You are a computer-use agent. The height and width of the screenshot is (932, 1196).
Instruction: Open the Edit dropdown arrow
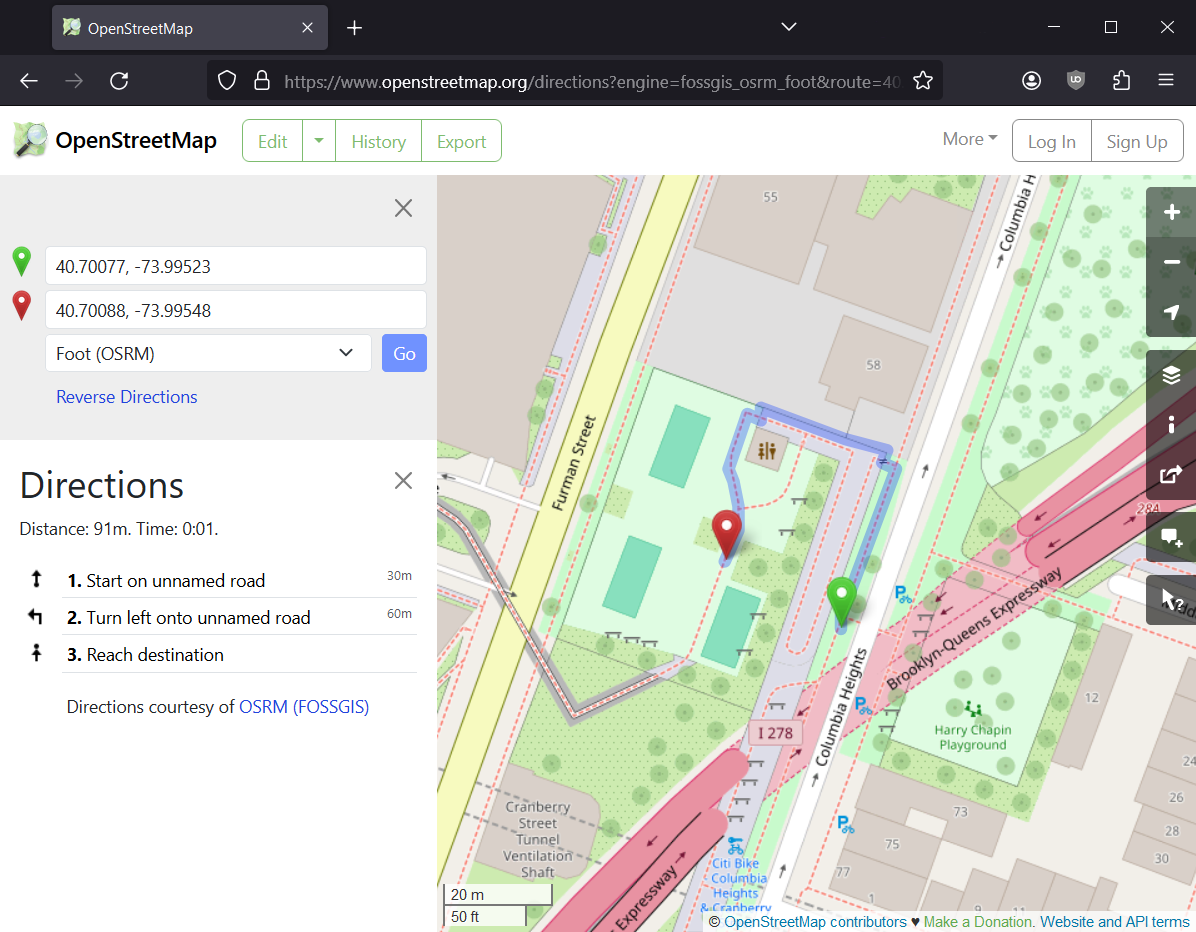click(x=319, y=141)
